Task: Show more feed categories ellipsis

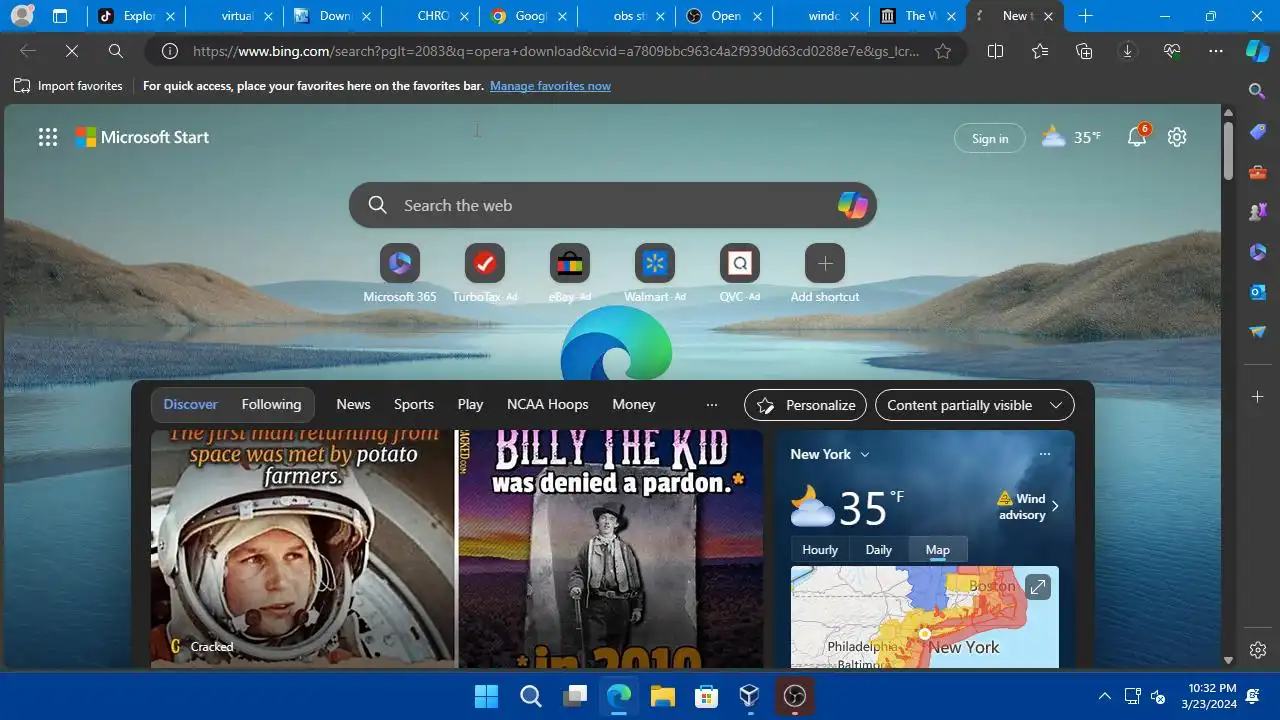Action: (x=712, y=405)
